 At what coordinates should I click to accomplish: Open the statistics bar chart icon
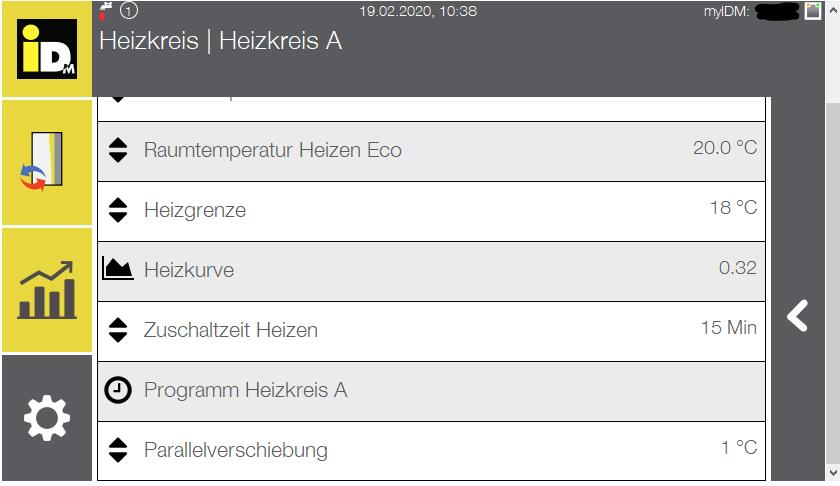click(47, 290)
